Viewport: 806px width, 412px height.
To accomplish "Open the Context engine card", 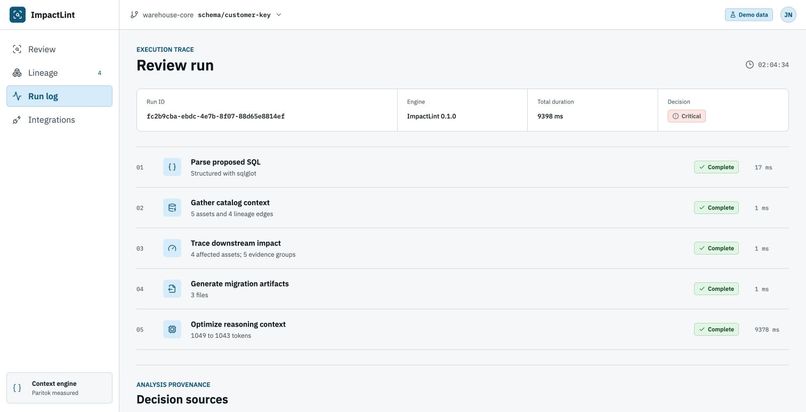I will coord(59,388).
